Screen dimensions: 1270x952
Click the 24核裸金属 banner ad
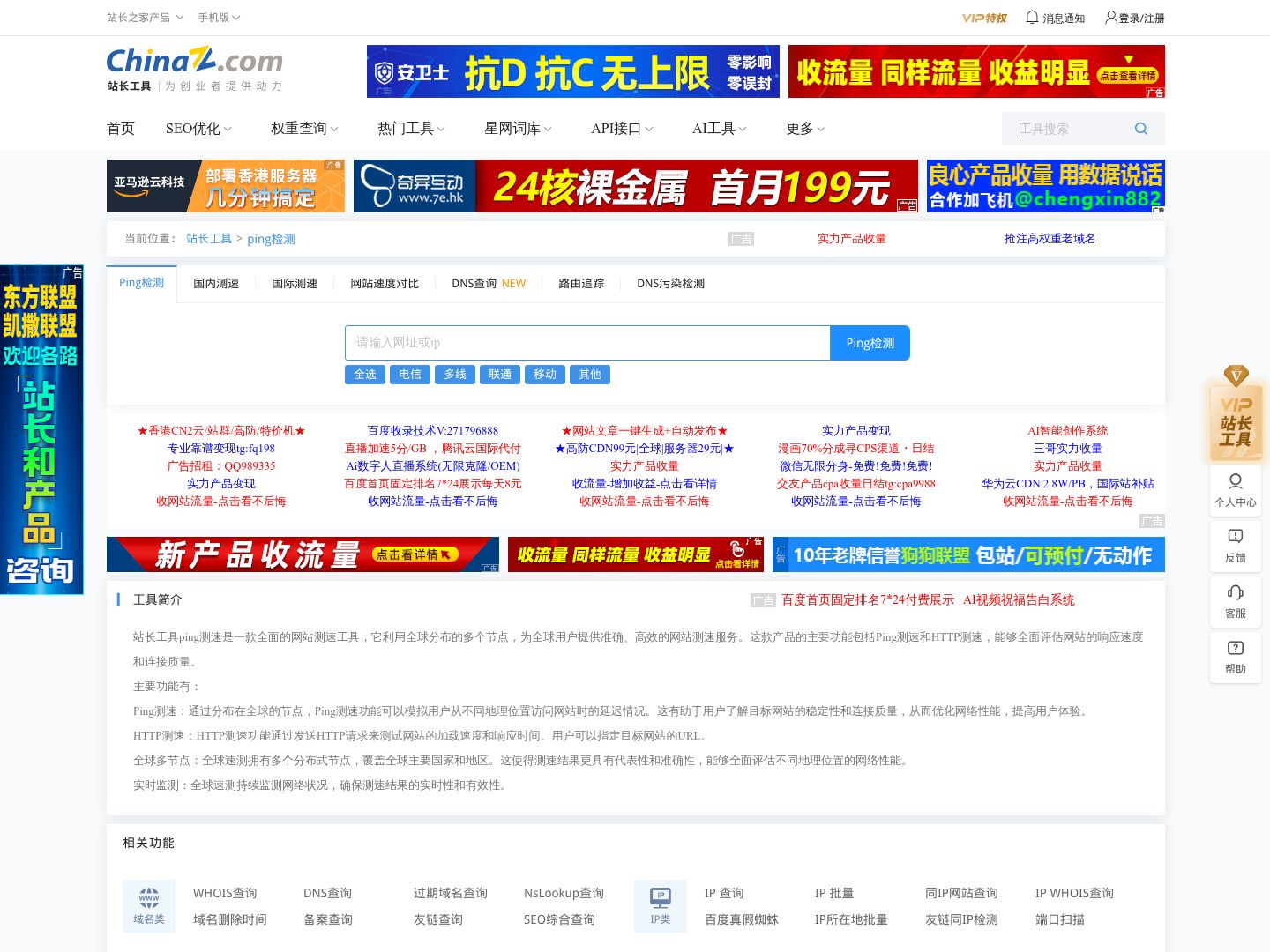tap(636, 186)
